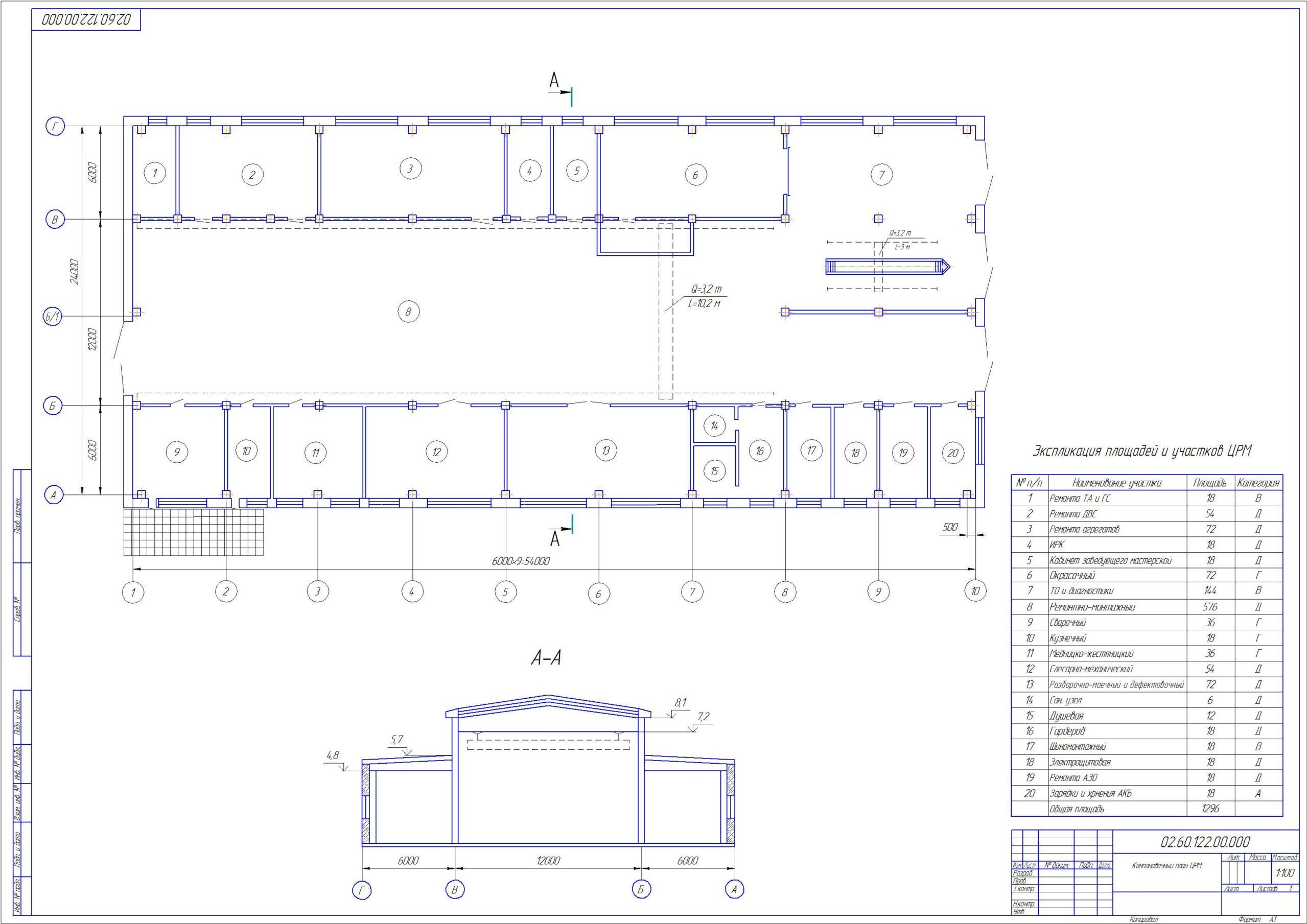Image resolution: width=1308 pixels, height=924 pixels.
Task: Click the 6000×9=54000 dimension text
Action: [520, 561]
